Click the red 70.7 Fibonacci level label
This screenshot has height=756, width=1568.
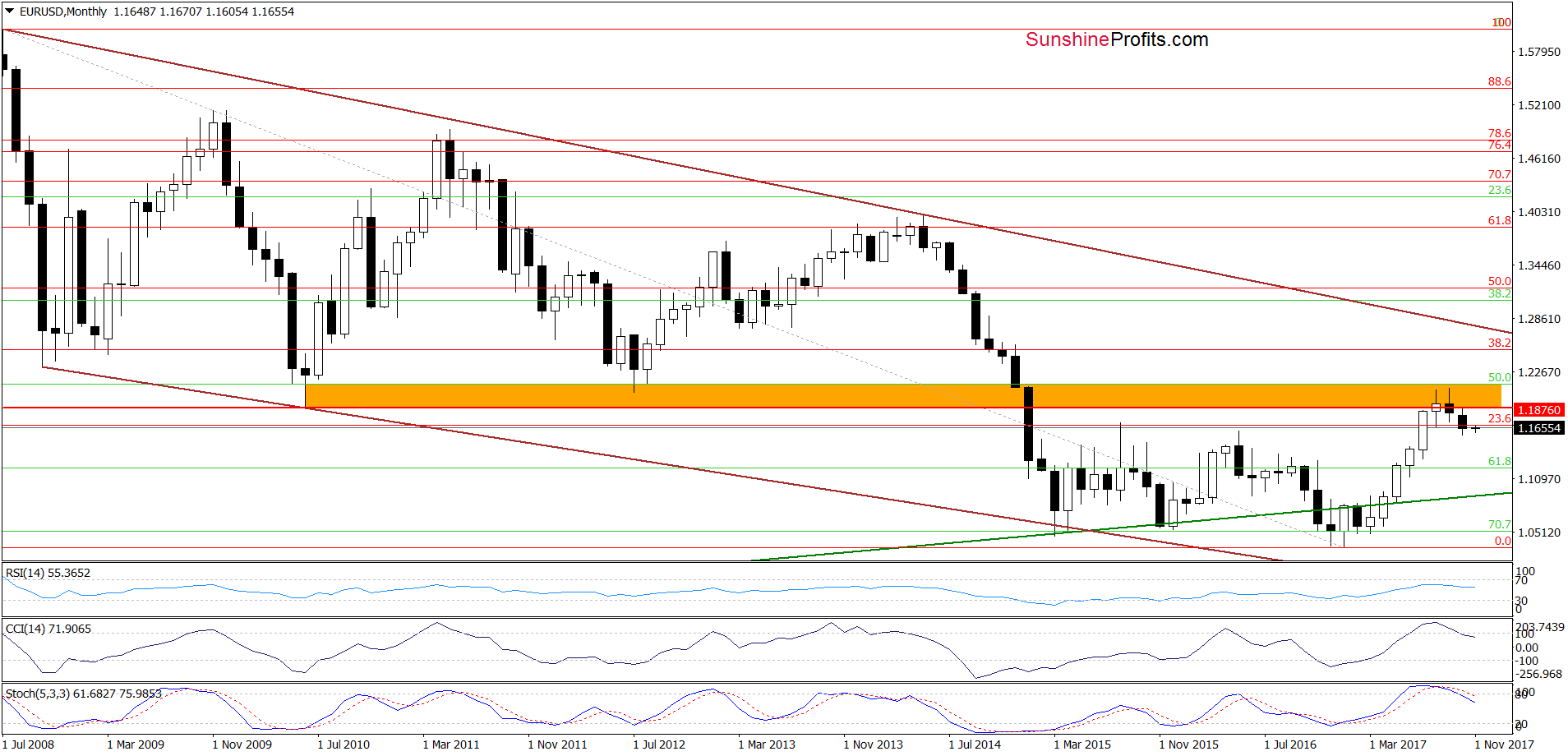1499,174
